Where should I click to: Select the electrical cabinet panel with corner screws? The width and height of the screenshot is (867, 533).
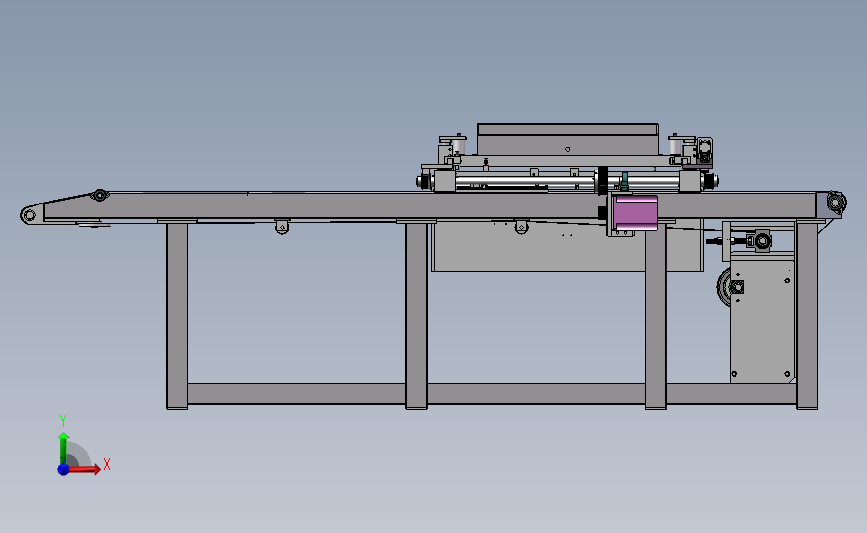(762, 321)
